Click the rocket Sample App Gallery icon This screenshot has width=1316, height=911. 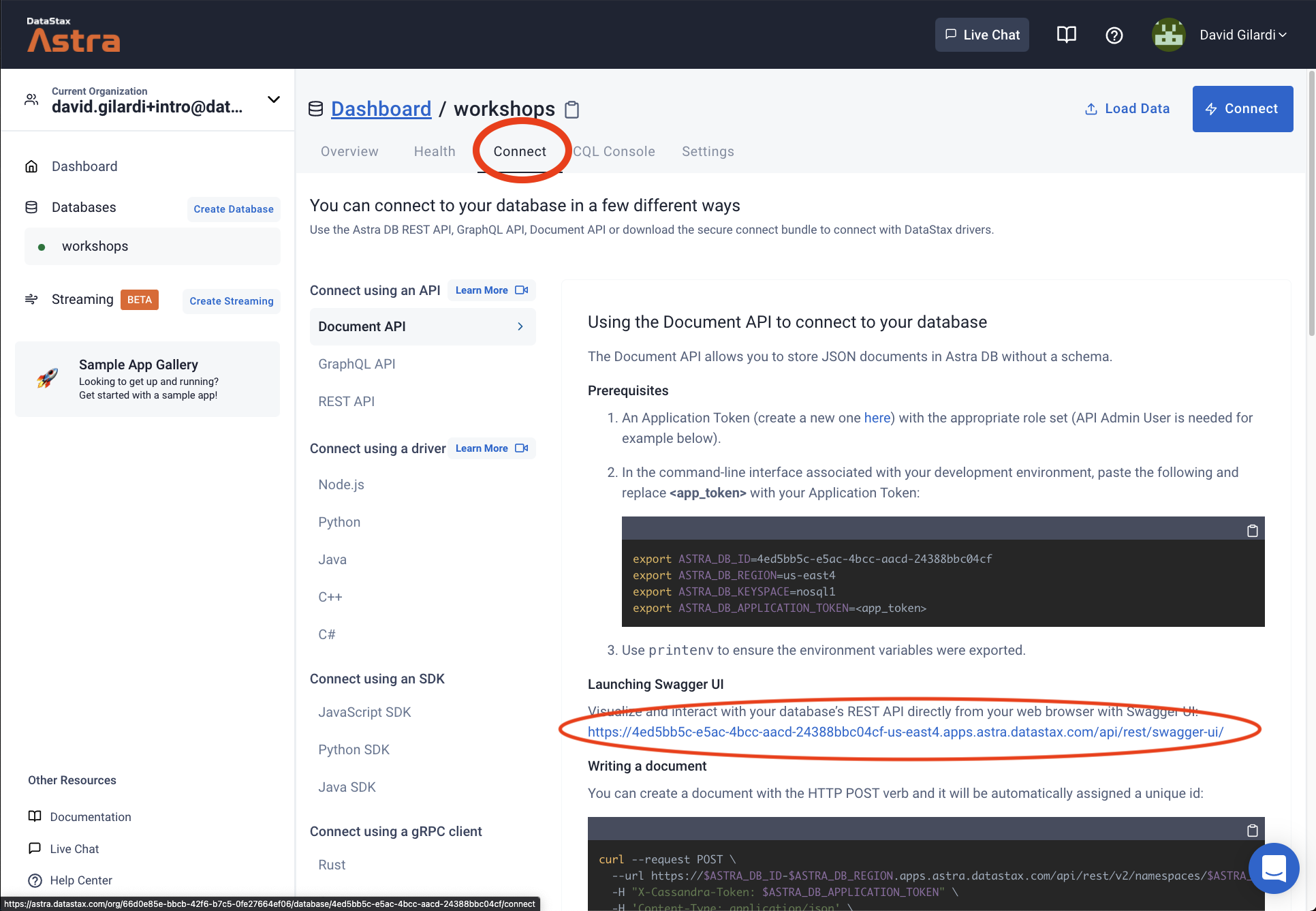(x=48, y=379)
